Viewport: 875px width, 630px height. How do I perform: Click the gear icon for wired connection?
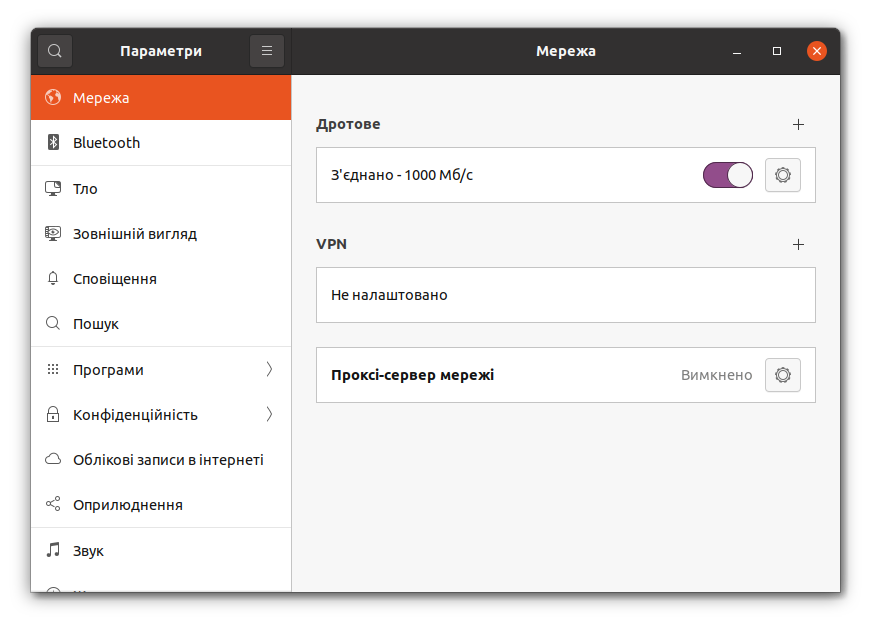coord(782,175)
